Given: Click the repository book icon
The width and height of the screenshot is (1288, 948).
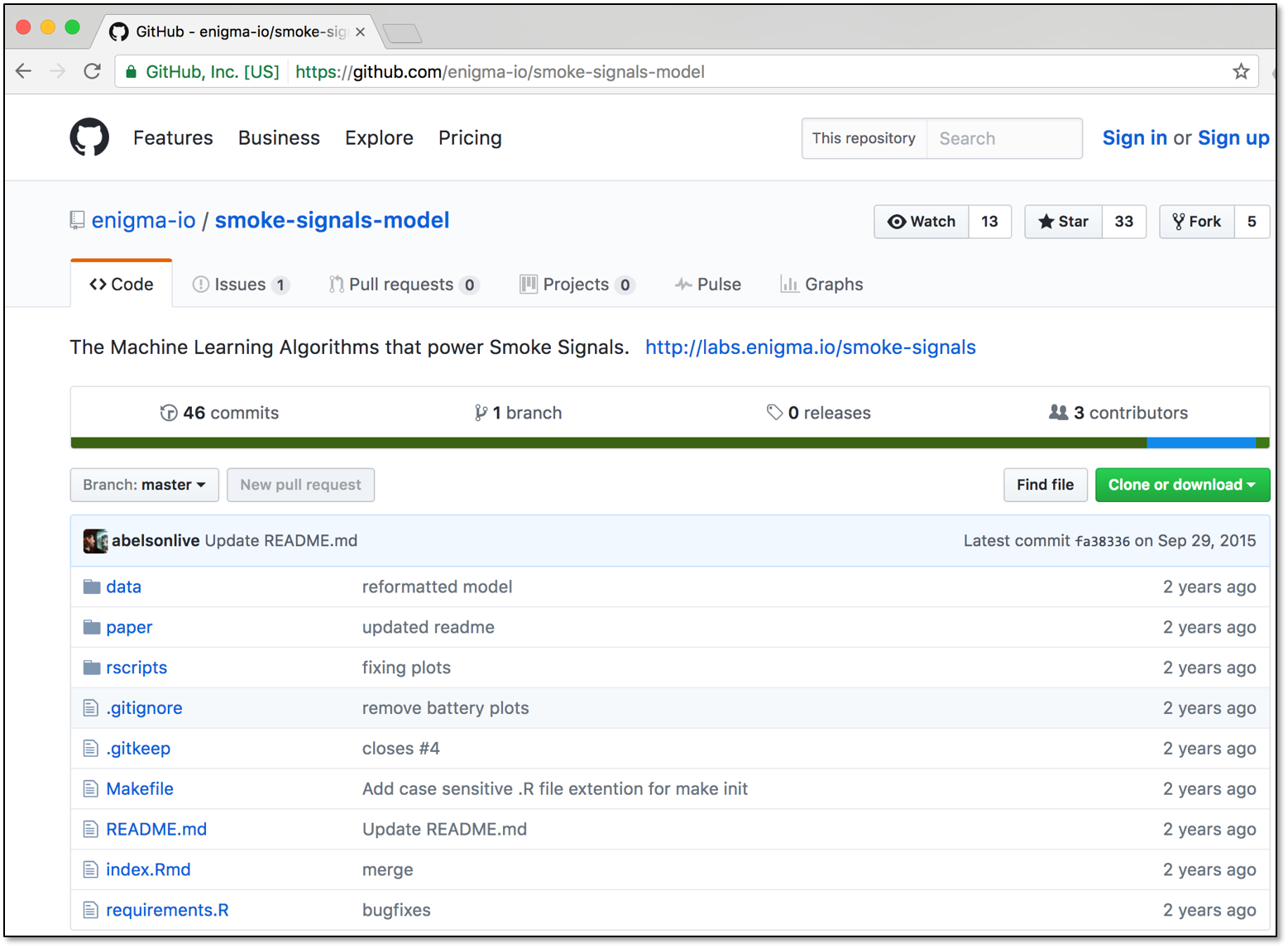Looking at the screenshot, I should [77, 221].
